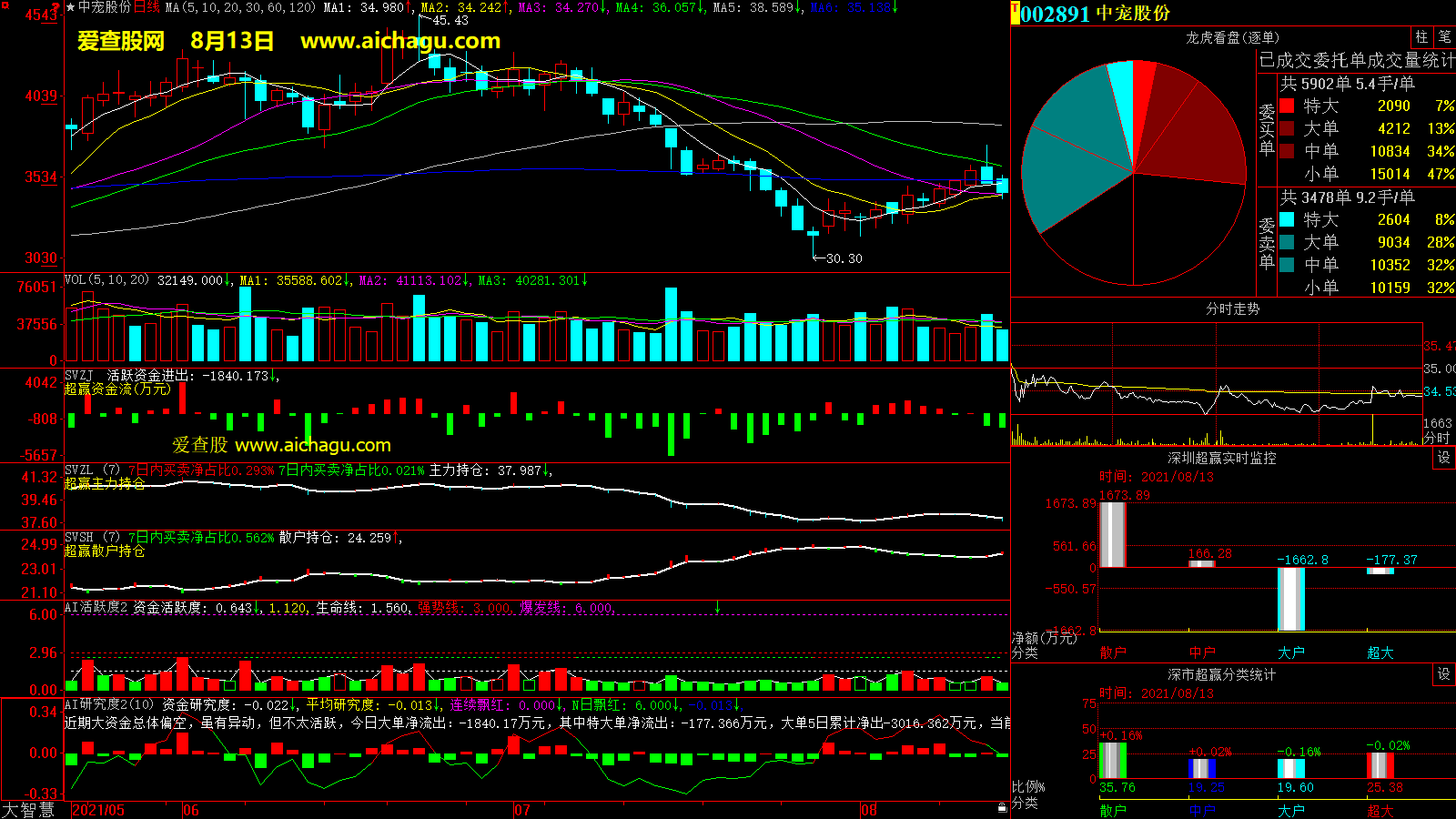Image resolution: width=1456 pixels, height=819 pixels.
Task: Click the cyan 特大 sell order swatch
Action: 1287,219
